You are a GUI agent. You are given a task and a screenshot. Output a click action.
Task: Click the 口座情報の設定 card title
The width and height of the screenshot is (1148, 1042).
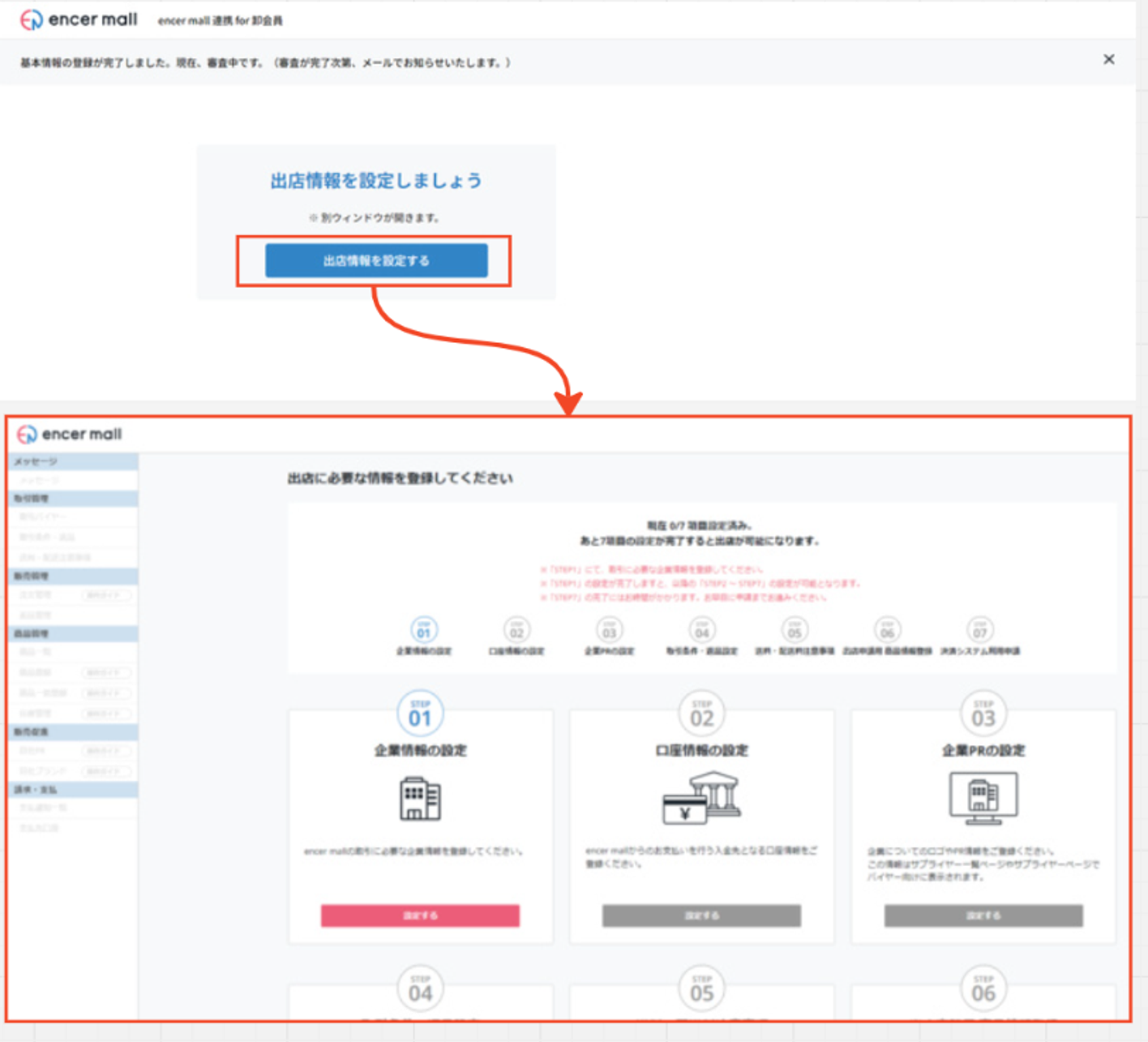tap(702, 751)
